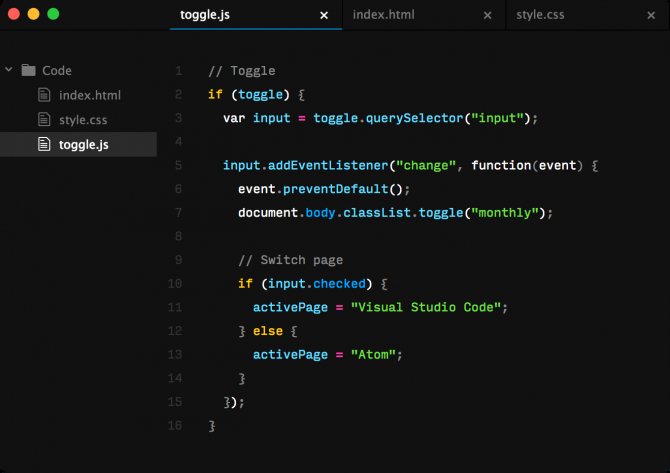The image size is (670, 473).
Task: Open style.css from the file tree
Action: [83, 120]
